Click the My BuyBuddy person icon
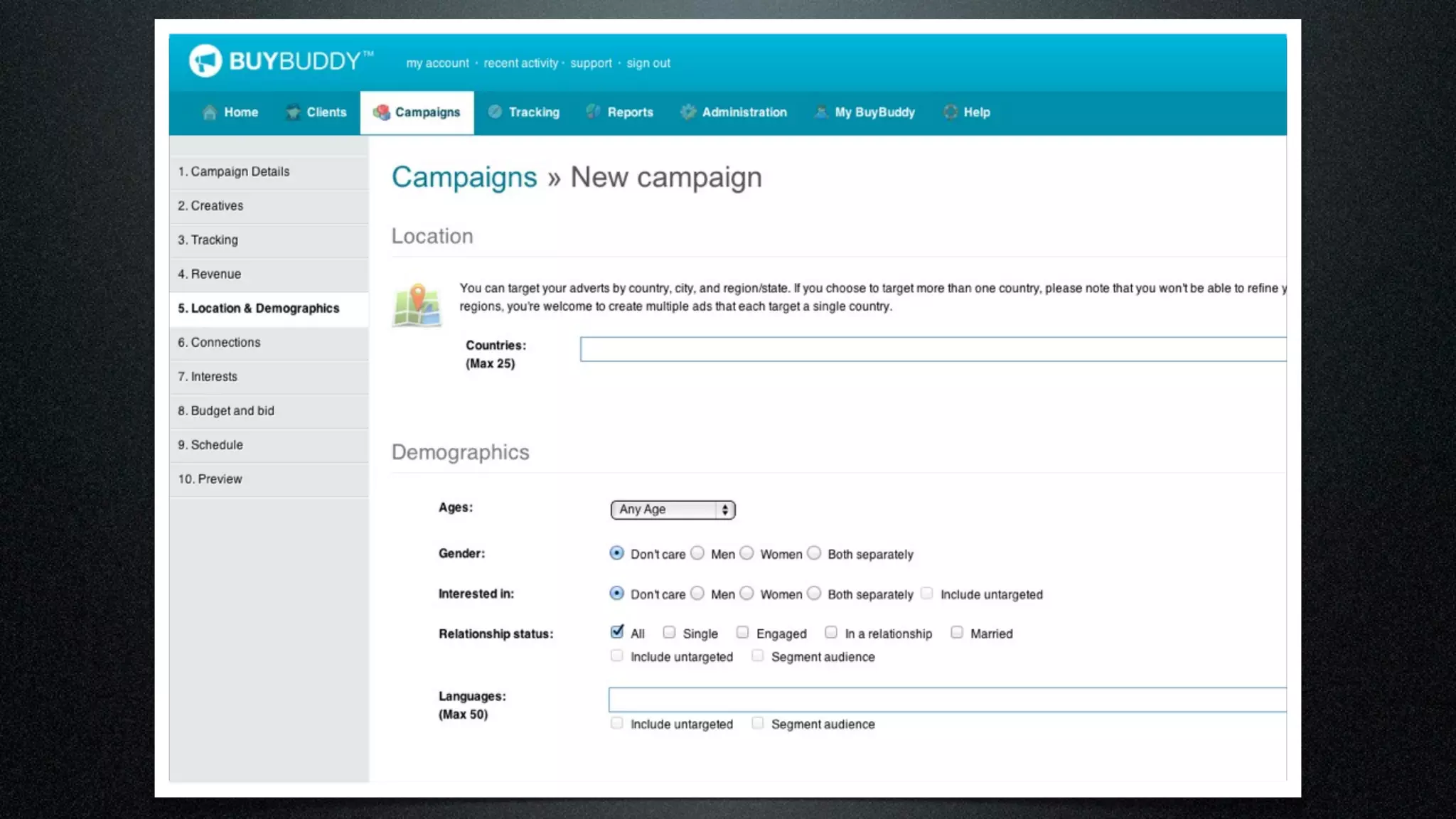The height and width of the screenshot is (819, 1456). (821, 112)
